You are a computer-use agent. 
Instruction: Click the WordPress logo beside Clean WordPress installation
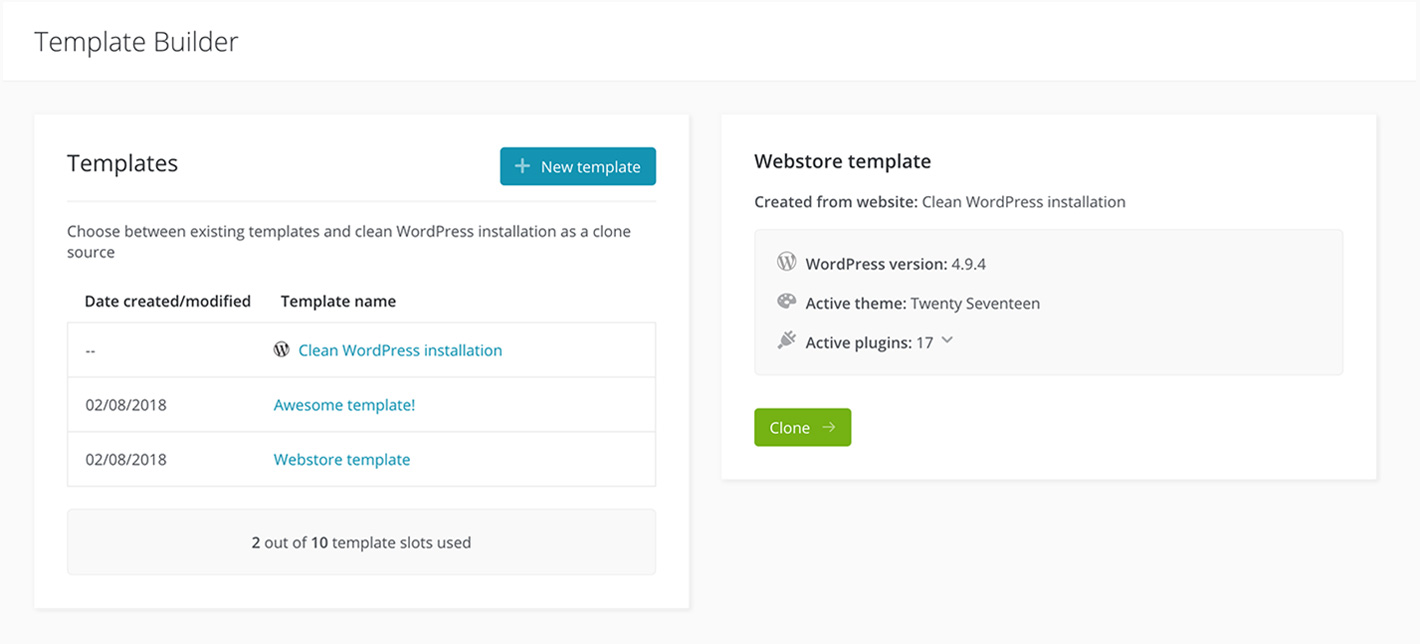(x=282, y=350)
